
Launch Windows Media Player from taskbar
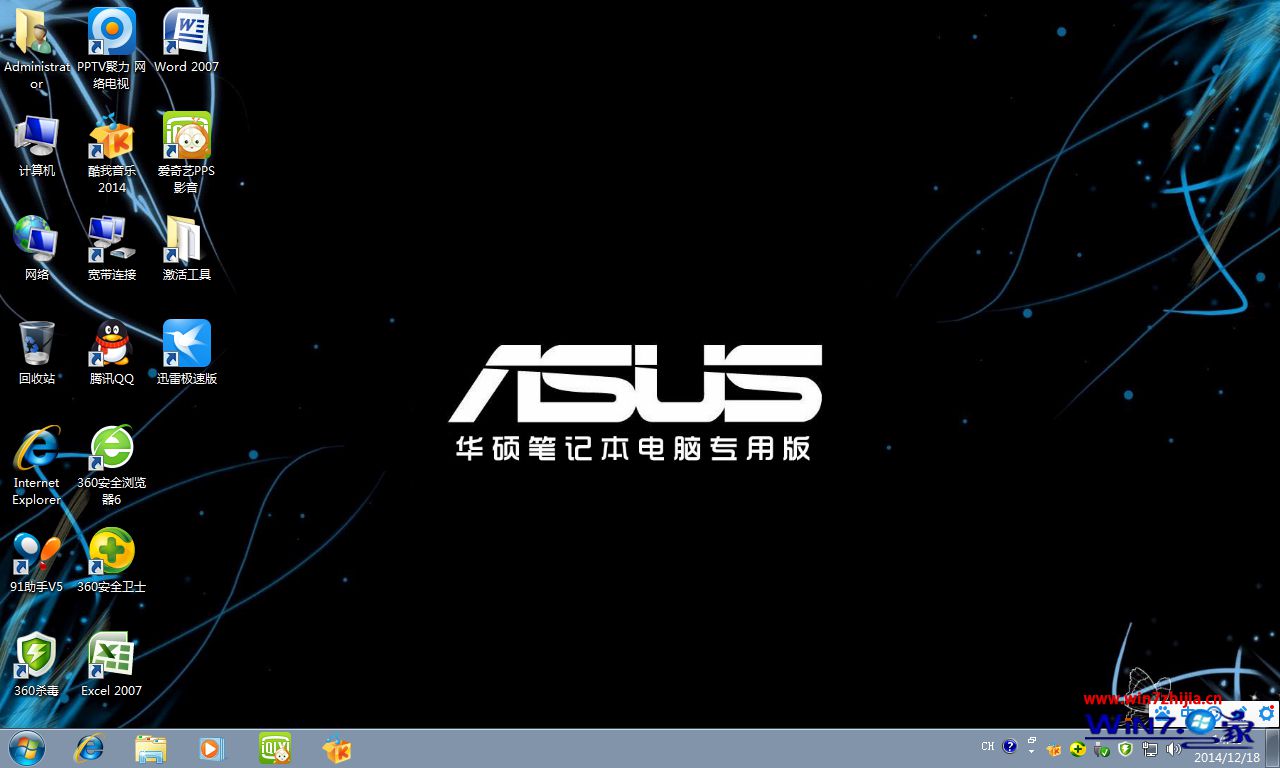point(212,747)
